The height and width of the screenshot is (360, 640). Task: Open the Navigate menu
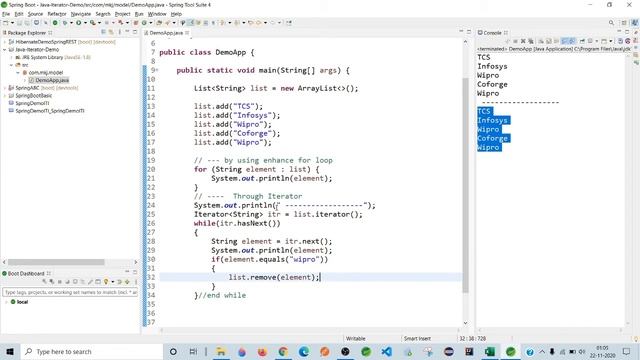[81, 14]
